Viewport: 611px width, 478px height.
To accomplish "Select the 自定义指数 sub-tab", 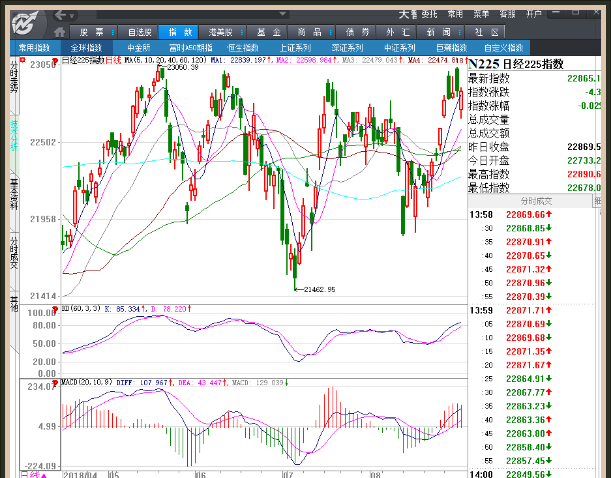I will [x=503, y=48].
